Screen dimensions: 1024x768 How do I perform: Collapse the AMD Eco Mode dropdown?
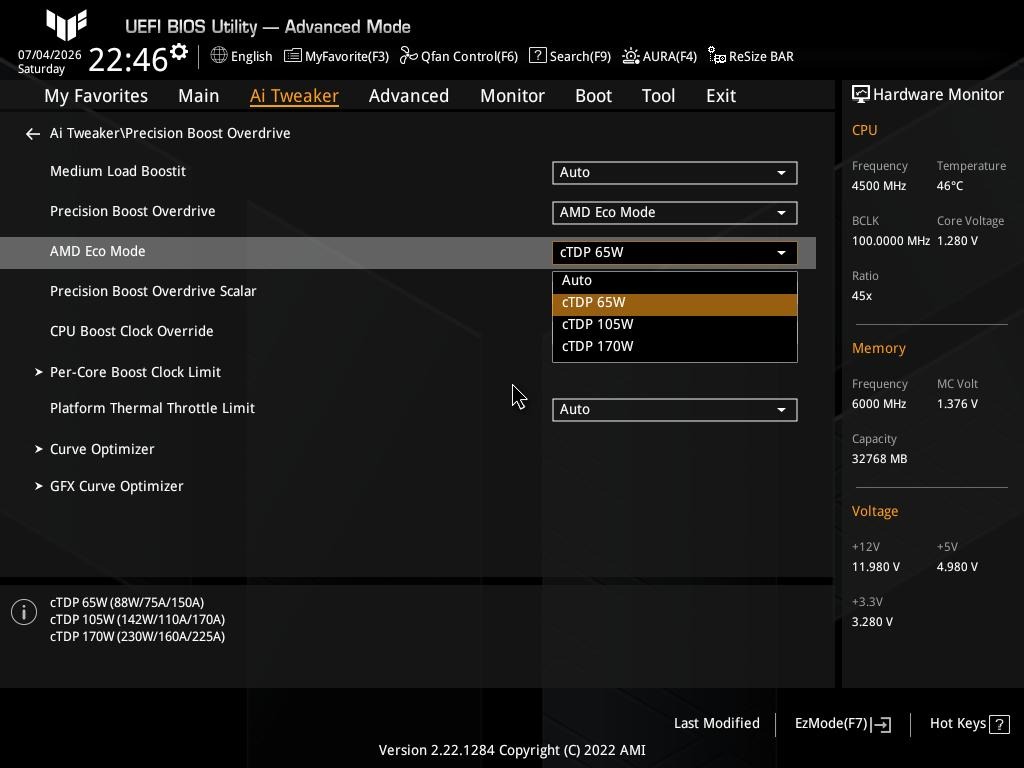[675, 253]
